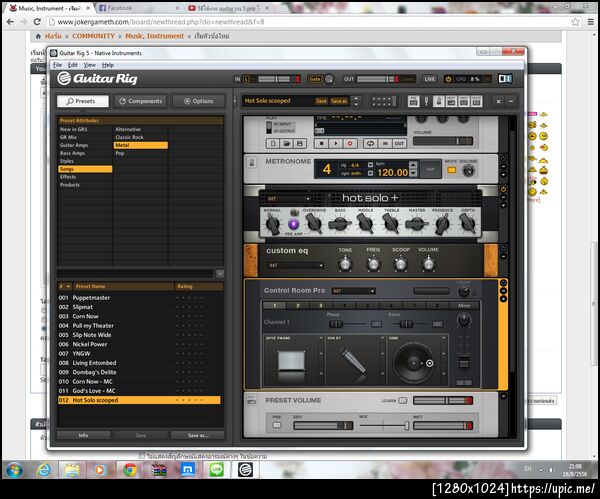The width and height of the screenshot is (600, 499).
Task: Click the Control Room channel fader
Action: [x=464, y=362]
